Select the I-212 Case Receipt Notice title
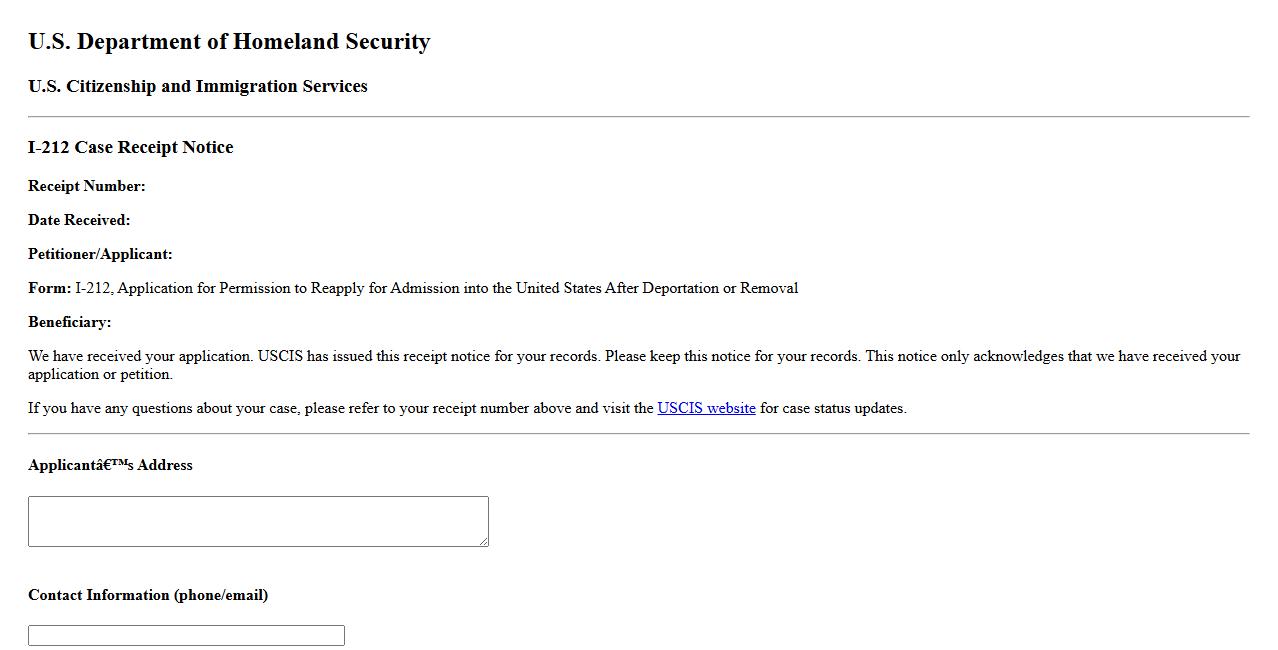This screenshot has height=650, width=1278. pyautogui.click(x=131, y=147)
